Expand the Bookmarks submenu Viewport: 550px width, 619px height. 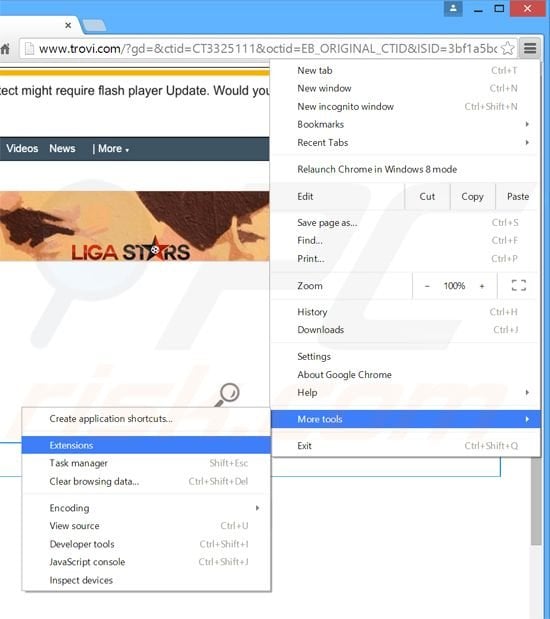405,124
